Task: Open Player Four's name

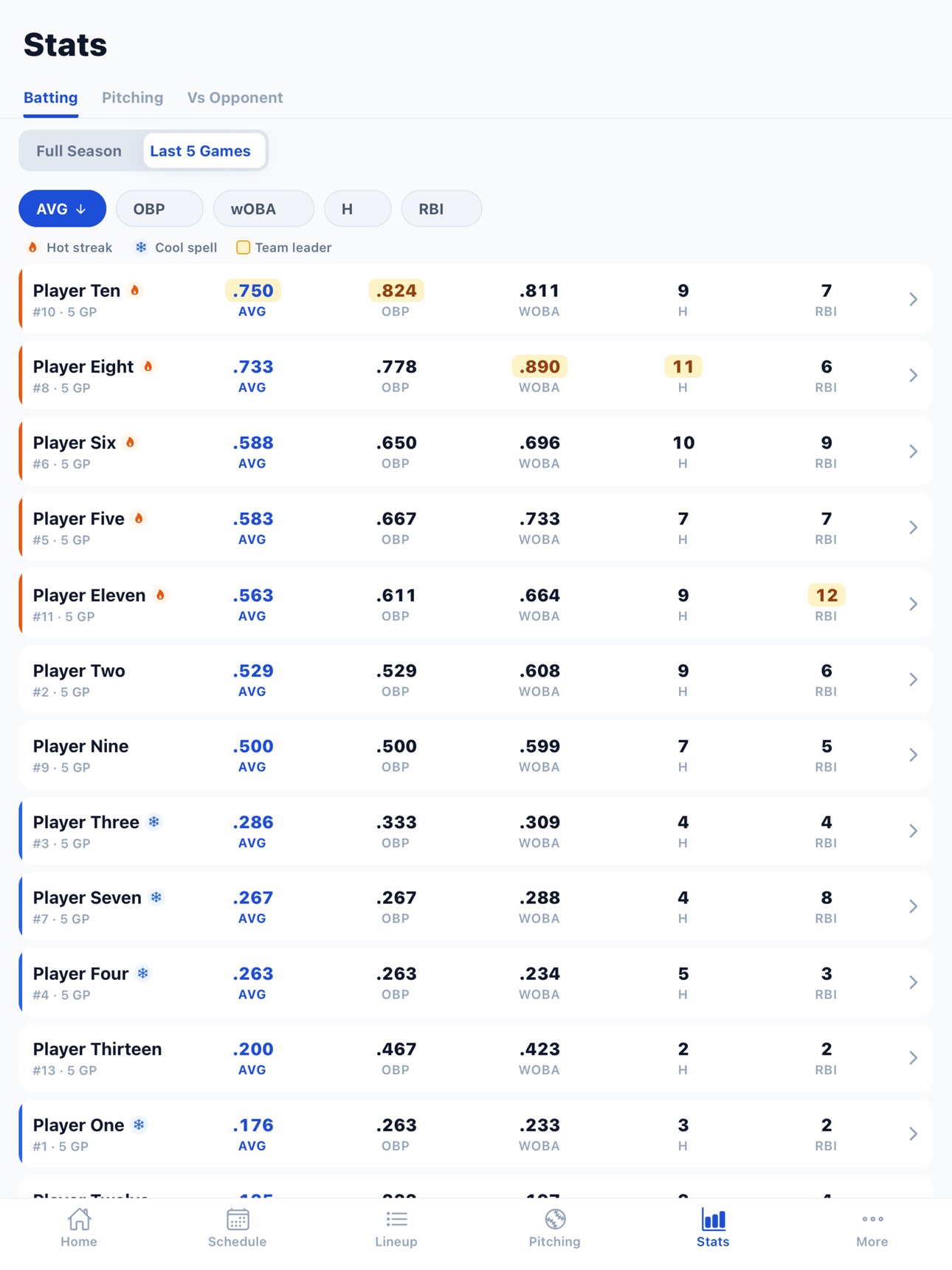Action: pyautogui.click(x=81, y=973)
